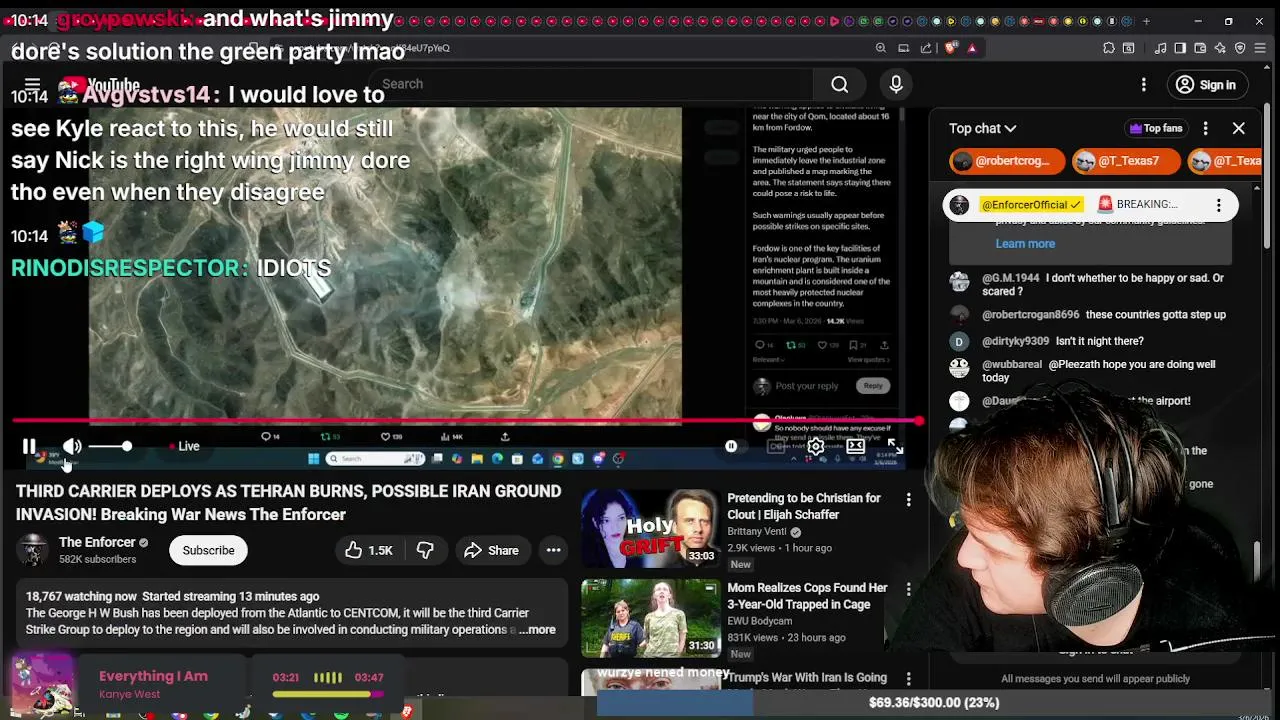Open live chat three-dot options menu
Viewport: 1280px width, 720px height.
point(1206,128)
